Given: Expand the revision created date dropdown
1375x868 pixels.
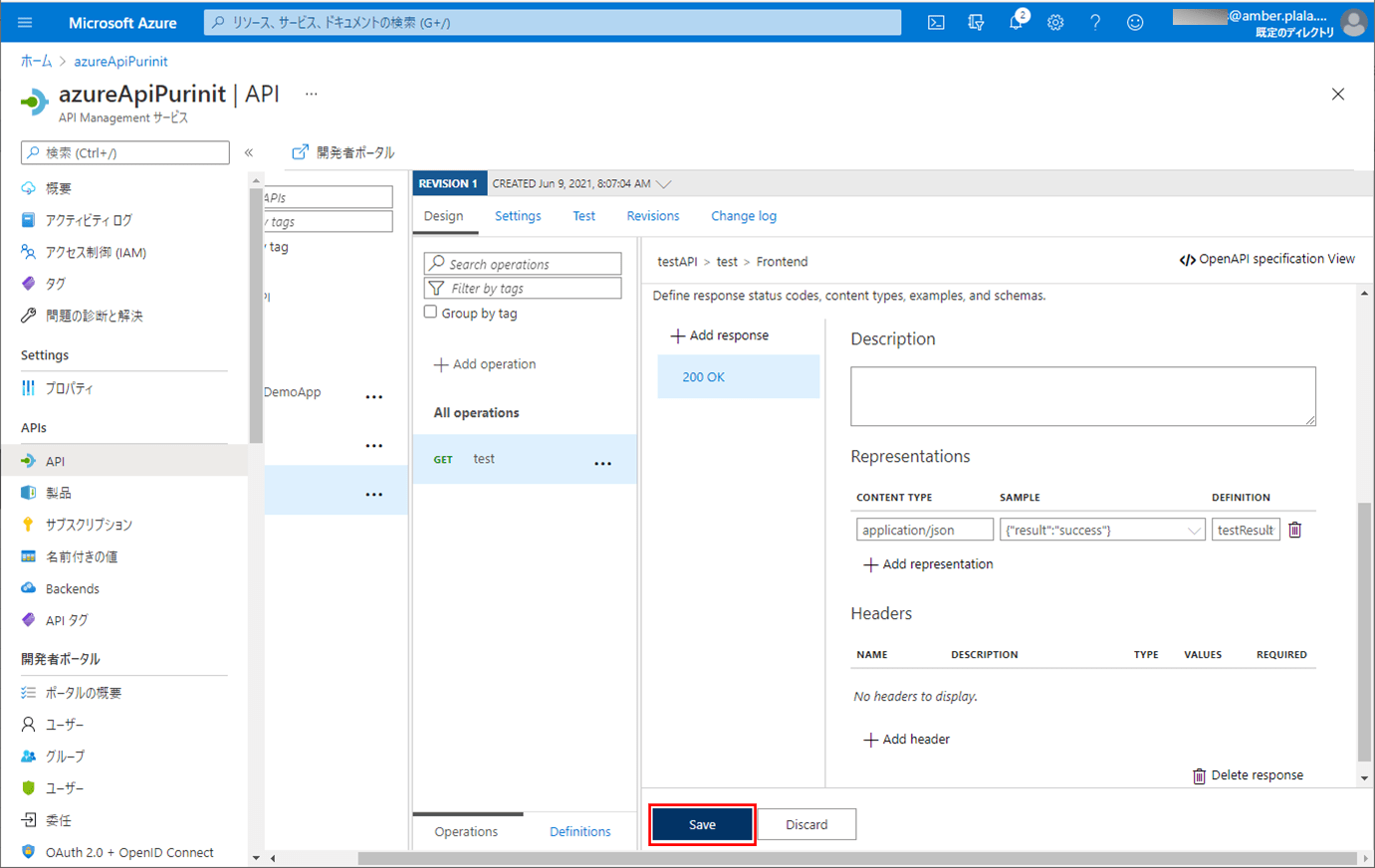Looking at the screenshot, I should tap(664, 184).
